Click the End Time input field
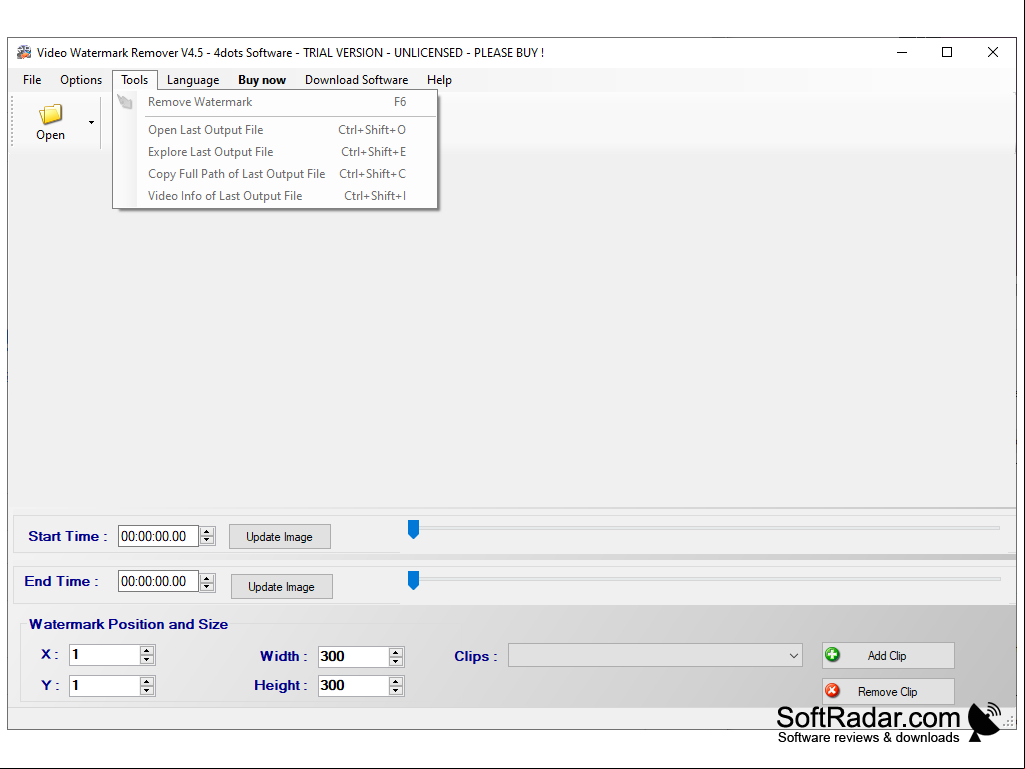Screen dimensions: 1025x769 coord(158,581)
